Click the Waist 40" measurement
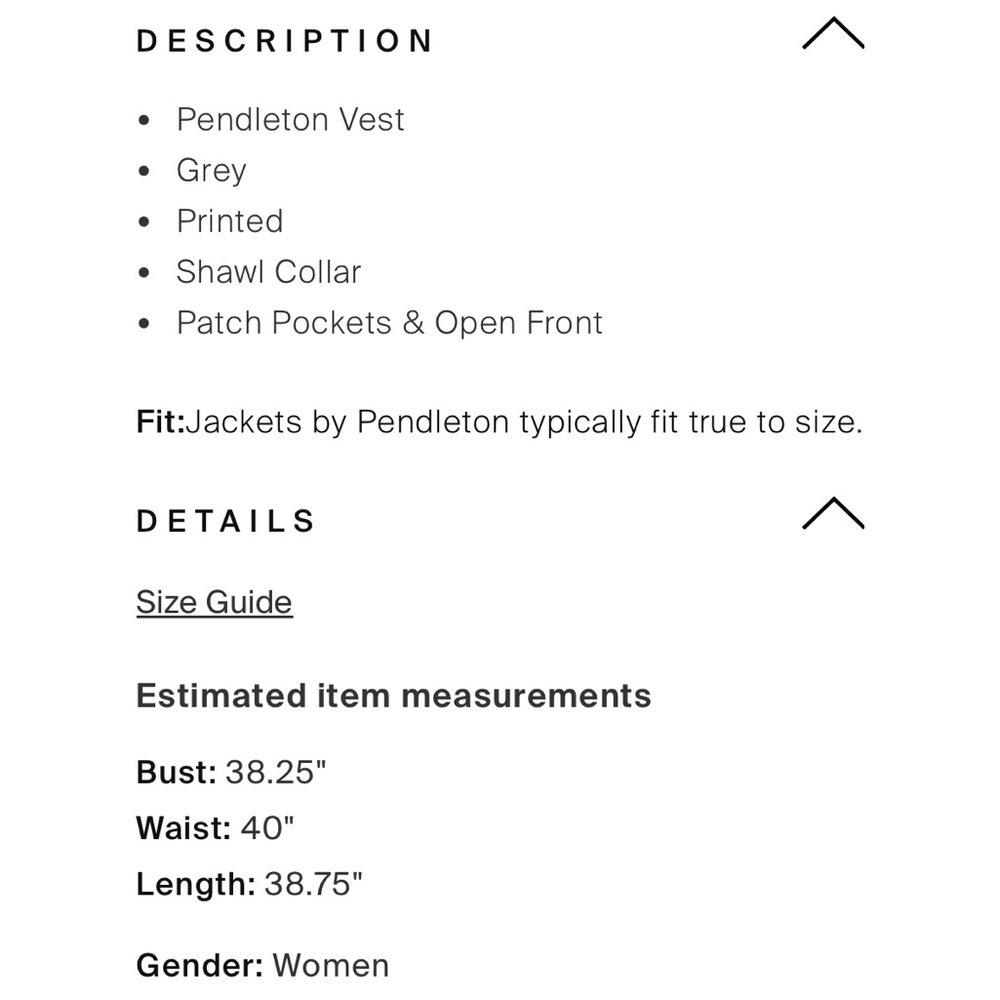The width and height of the screenshot is (1000, 1000). pos(268,828)
